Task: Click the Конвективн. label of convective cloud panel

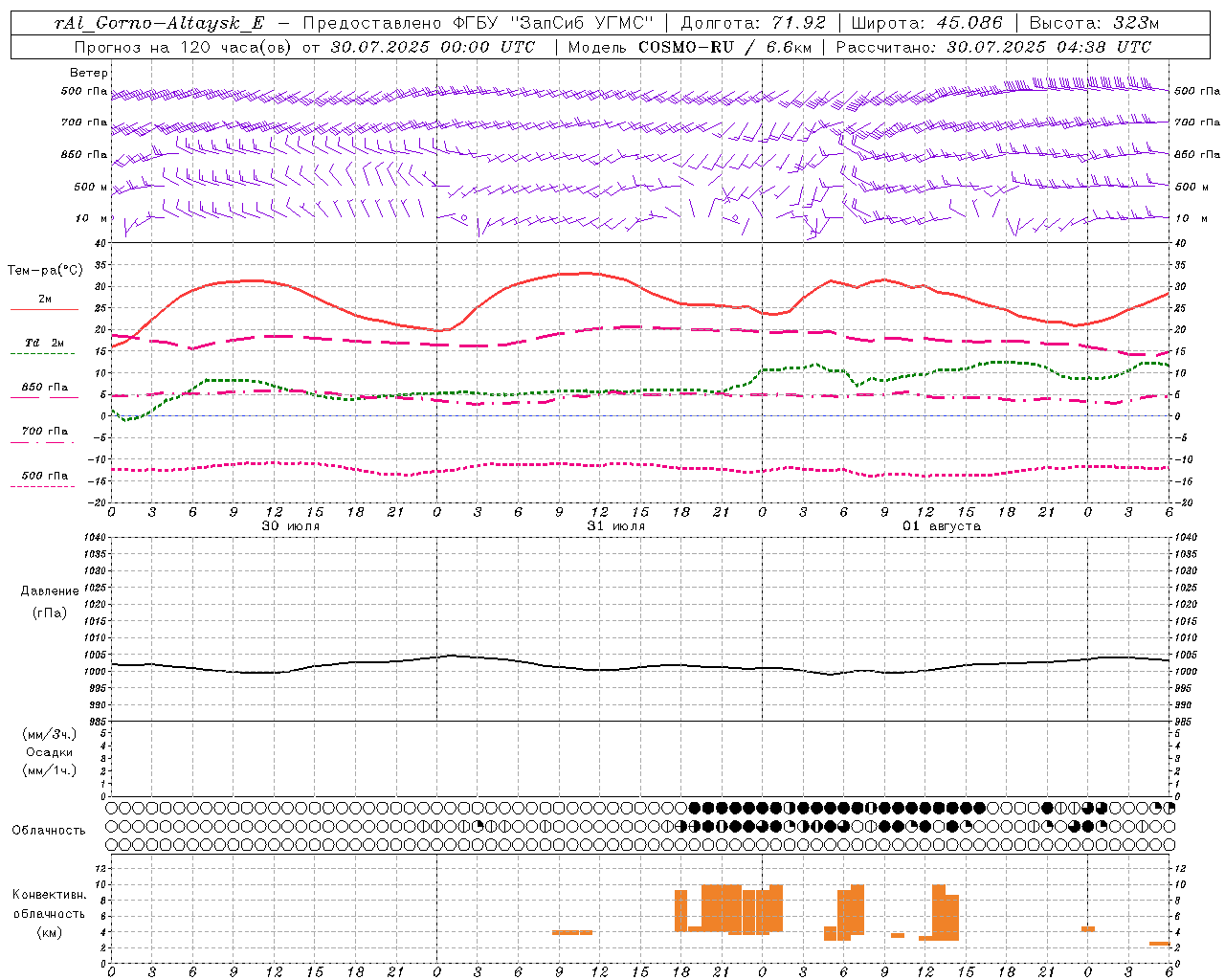Action: click(50, 895)
